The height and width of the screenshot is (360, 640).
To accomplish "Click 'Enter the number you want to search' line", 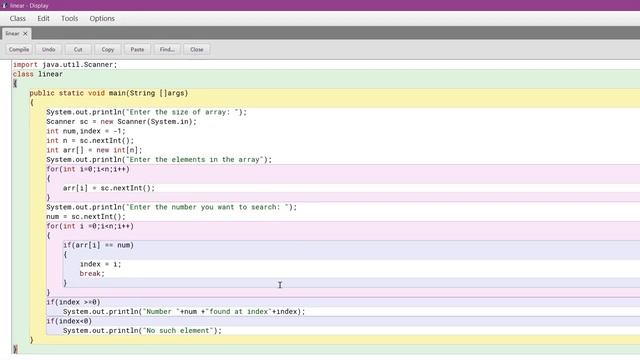I will (x=171, y=207).
